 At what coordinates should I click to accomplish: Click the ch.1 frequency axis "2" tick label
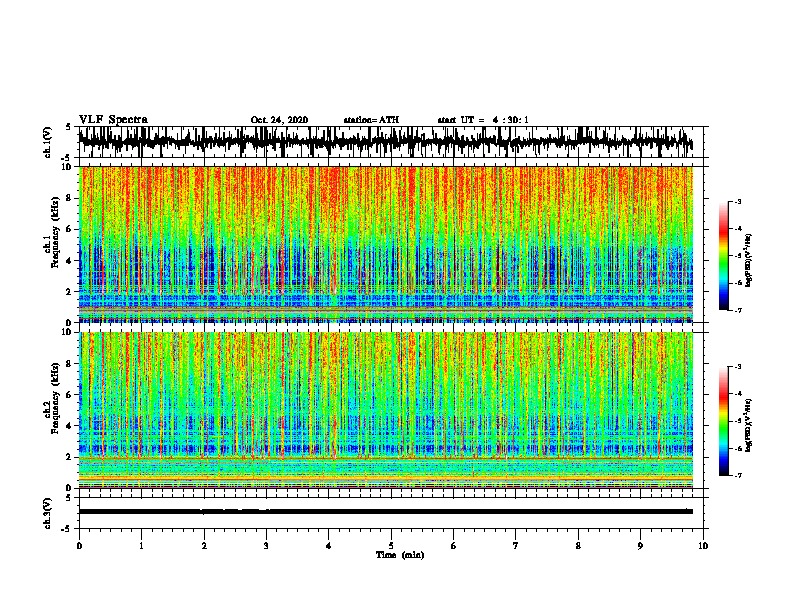click(70, 291)
